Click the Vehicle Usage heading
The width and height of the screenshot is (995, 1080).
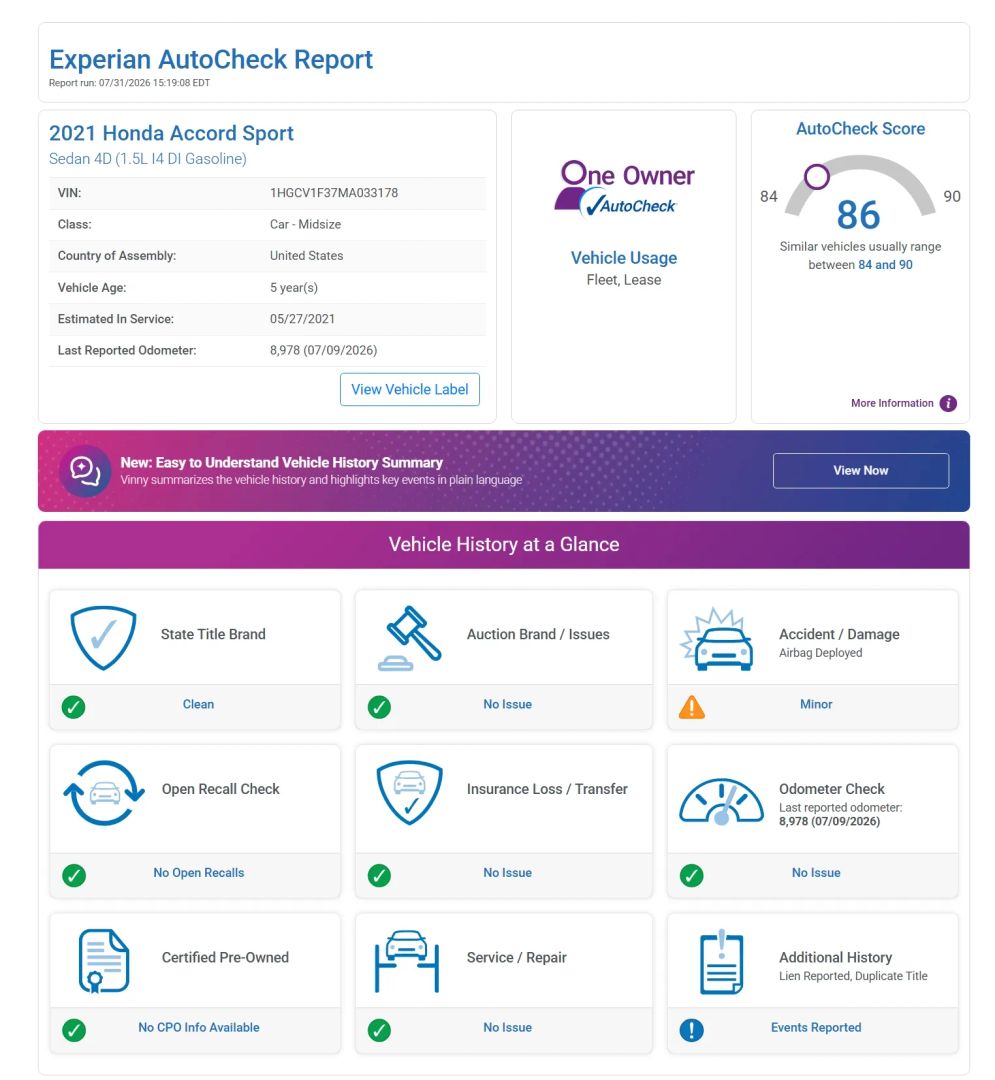coord(624,258)
